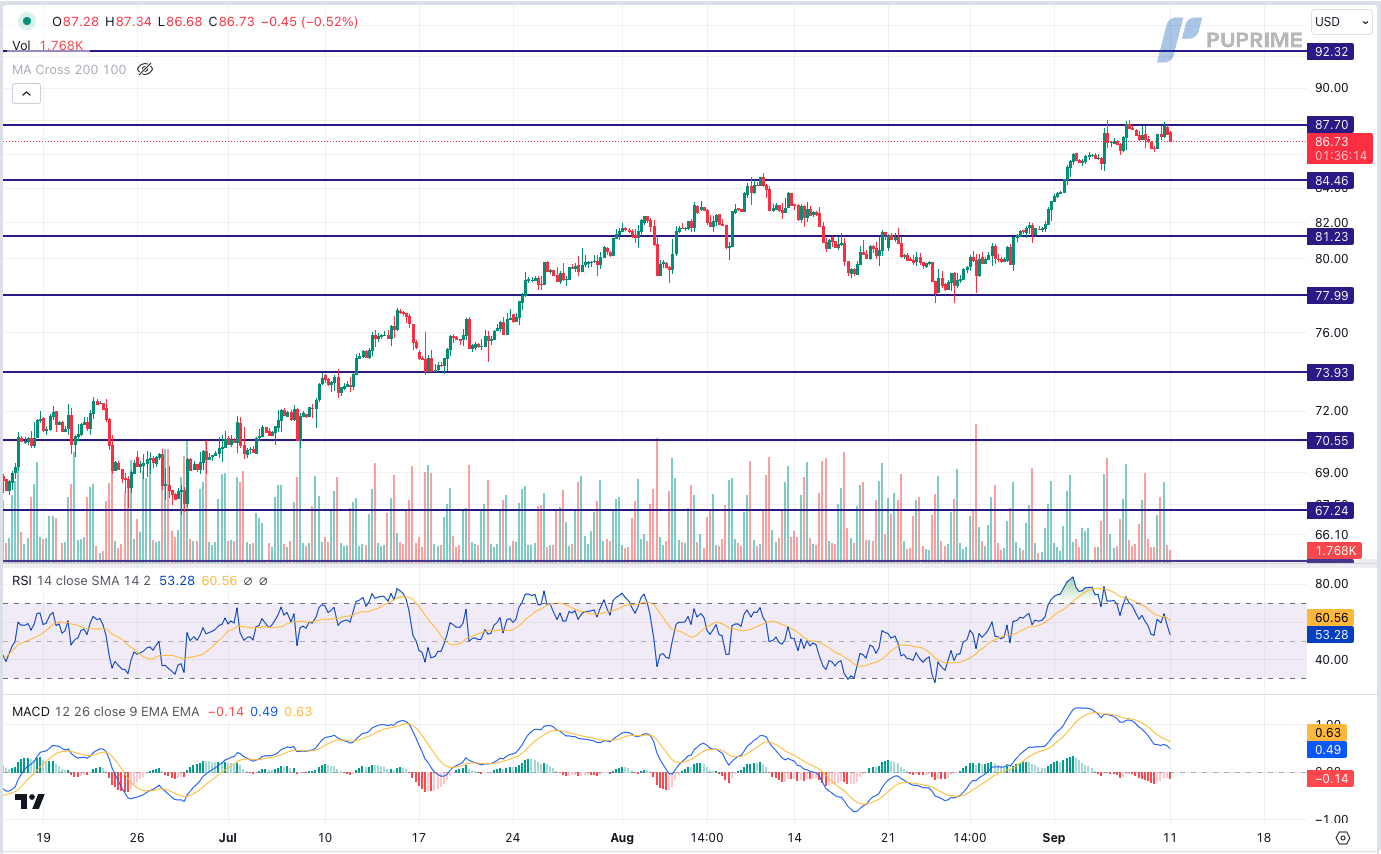The width and height of the screenshot is (1381, 854).
Task: Click the 81.23 horizontal line price label
Action: point(1331,237)
